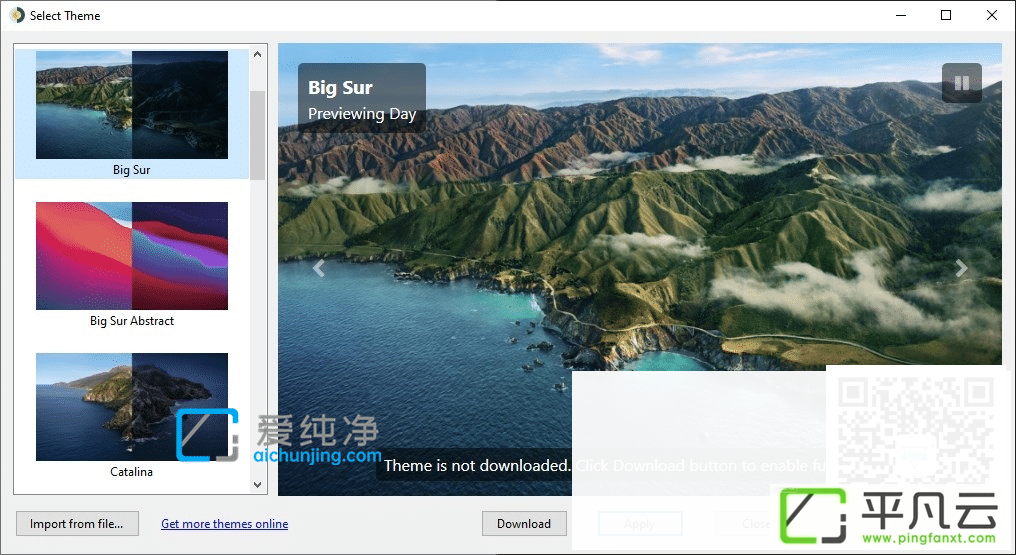Select the Big Sur Abstract theme thumbnail
Viewport: 1016px width, 555px height.
[x=132, y=256]
